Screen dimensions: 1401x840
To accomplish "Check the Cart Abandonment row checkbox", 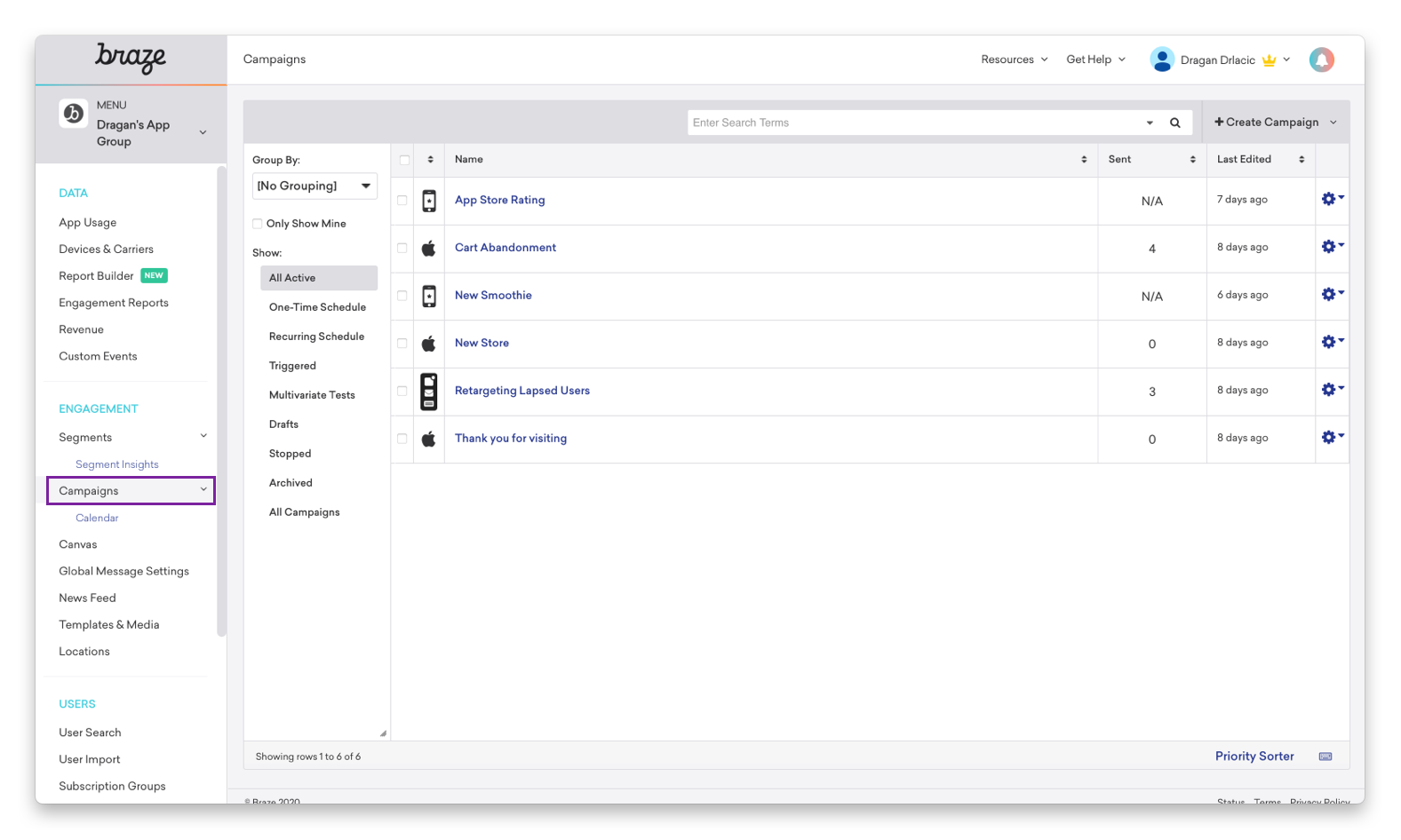I will click(402, 248).
